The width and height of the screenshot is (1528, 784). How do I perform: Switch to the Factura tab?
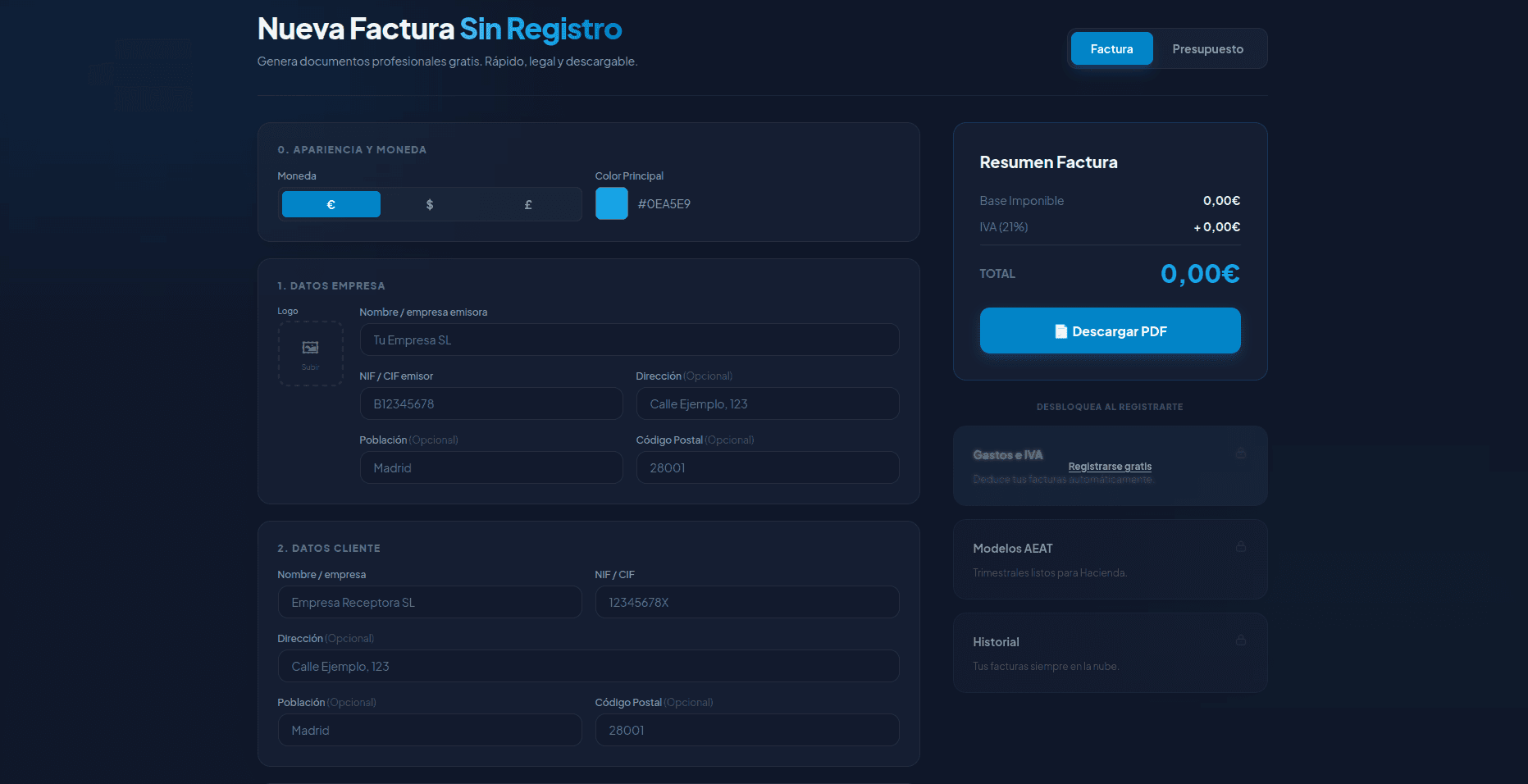[1111, 48]
